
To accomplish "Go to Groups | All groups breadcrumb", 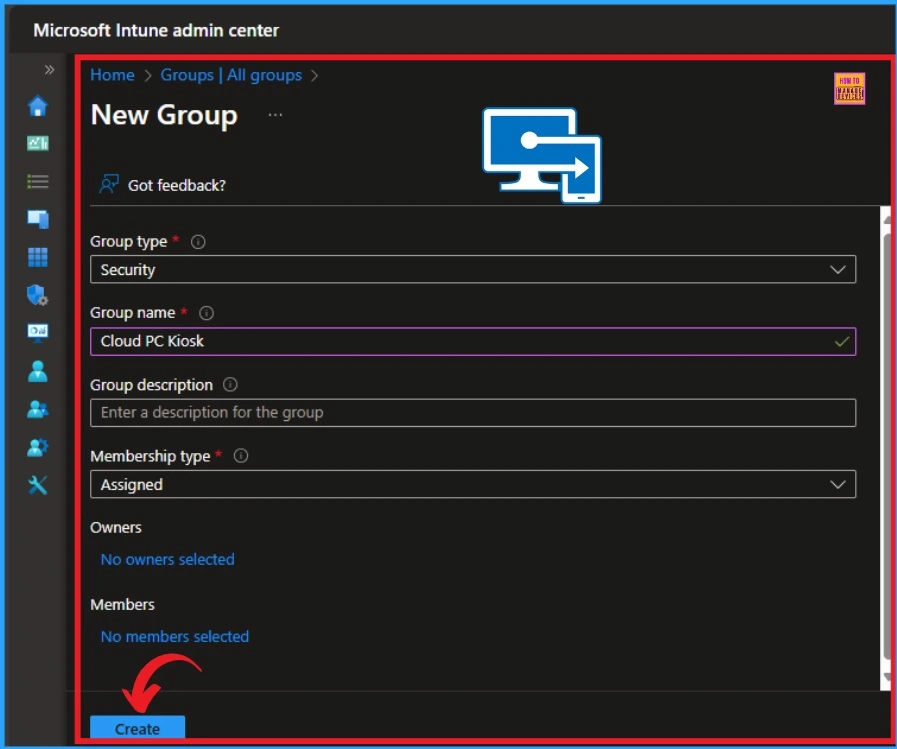I will tap(231, 75).
